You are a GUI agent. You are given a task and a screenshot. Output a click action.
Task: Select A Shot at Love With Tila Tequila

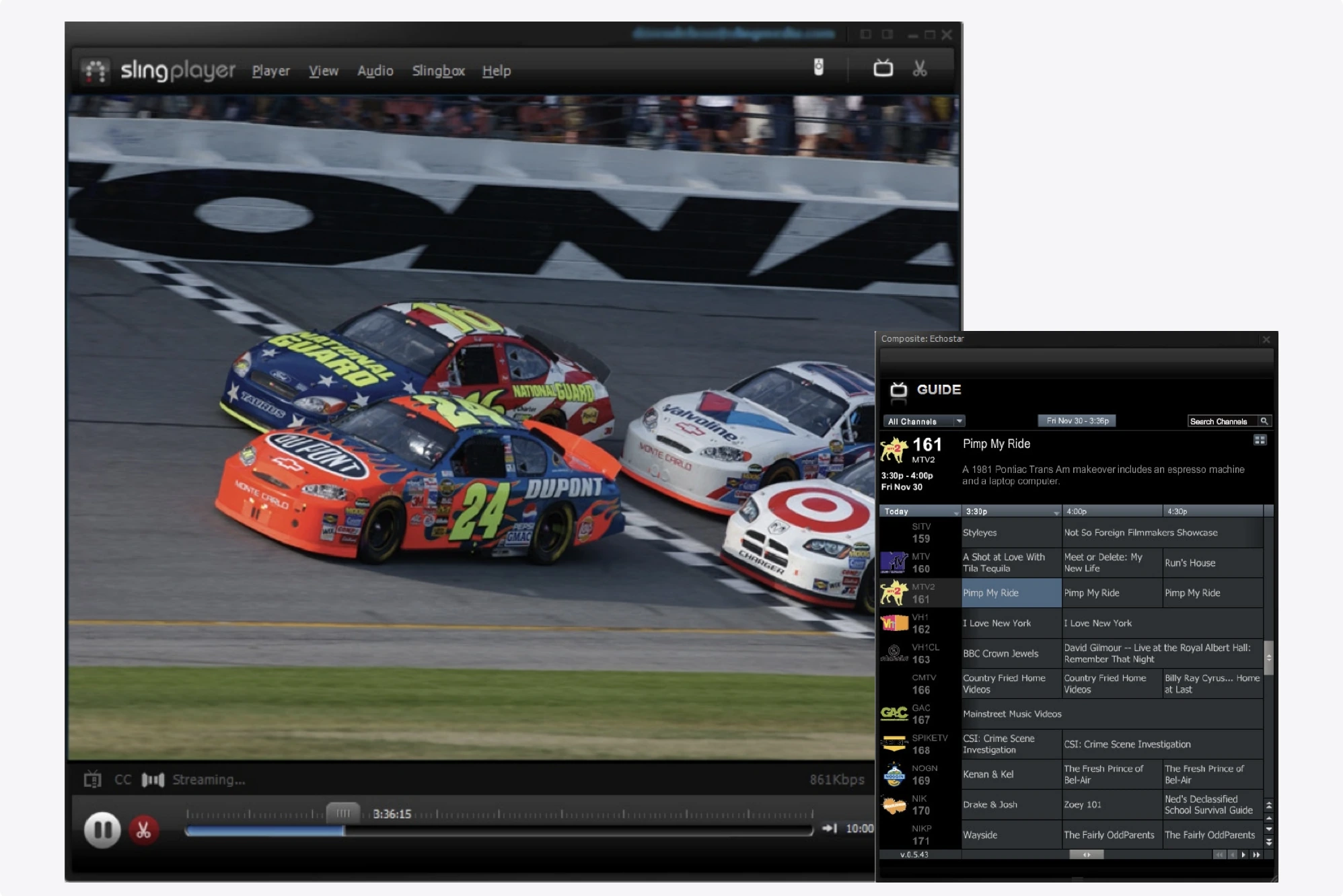(1011, 562)
